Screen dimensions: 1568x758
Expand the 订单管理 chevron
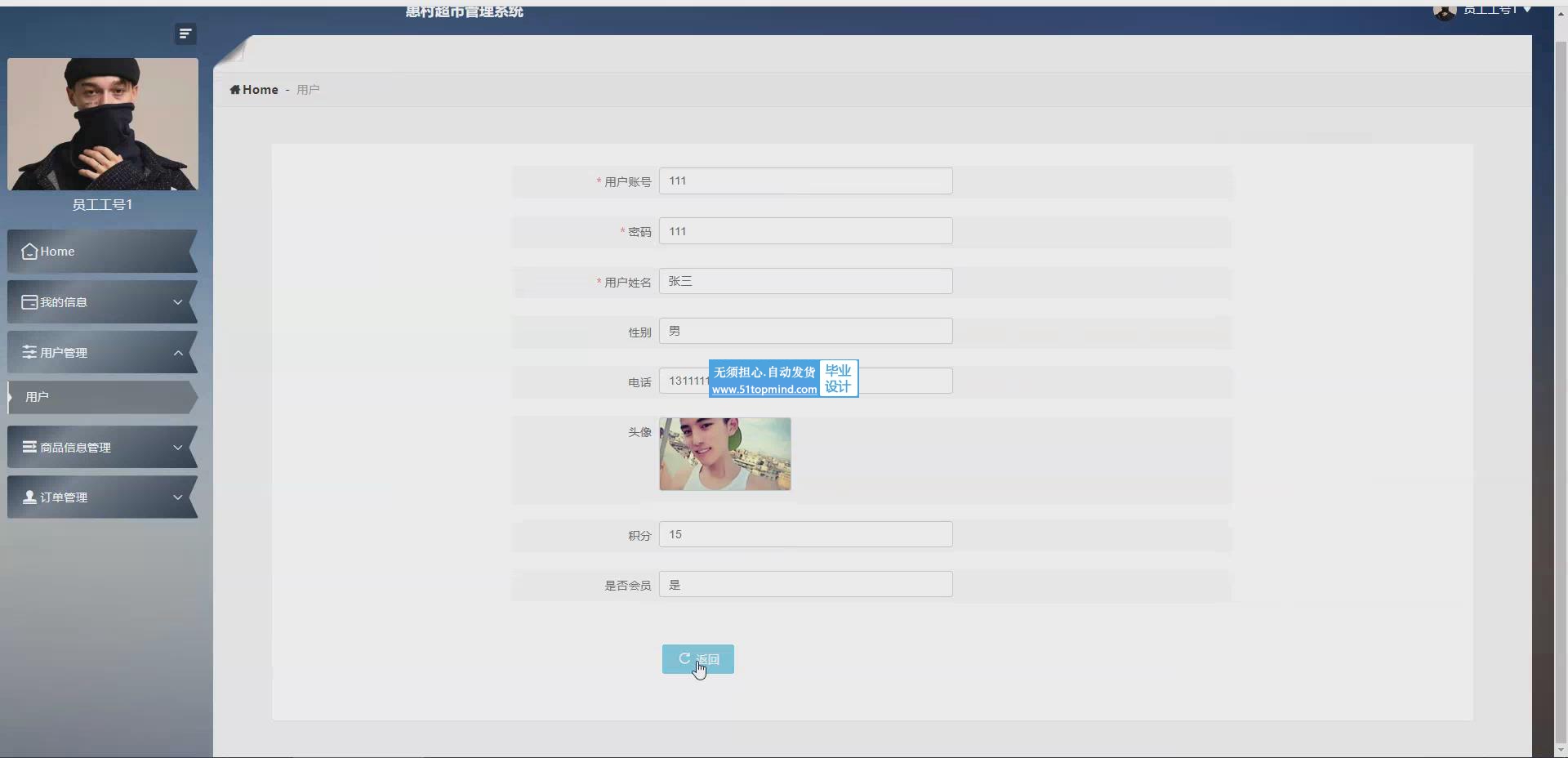click(177, 497)
